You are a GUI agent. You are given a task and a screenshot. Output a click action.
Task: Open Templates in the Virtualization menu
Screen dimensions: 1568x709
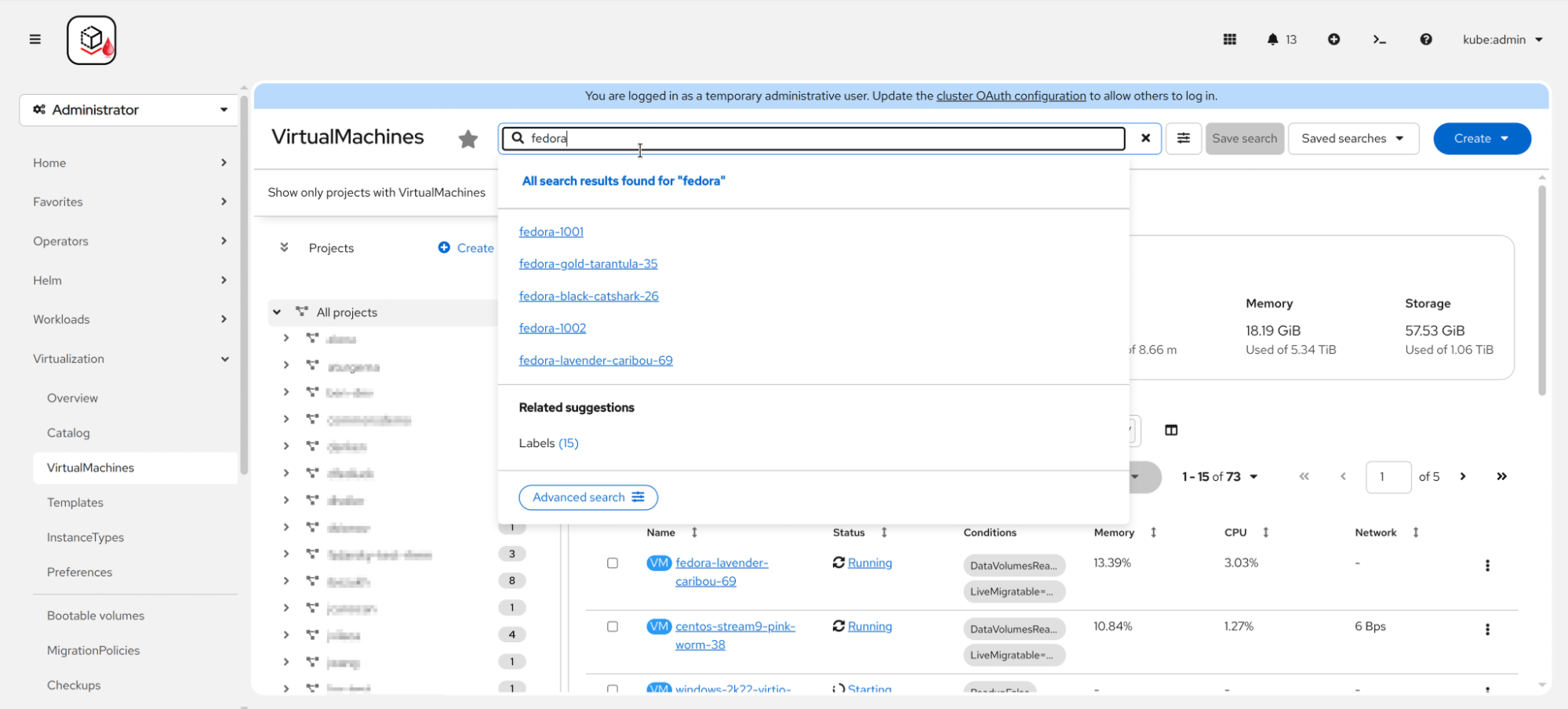tap(75, 502)
